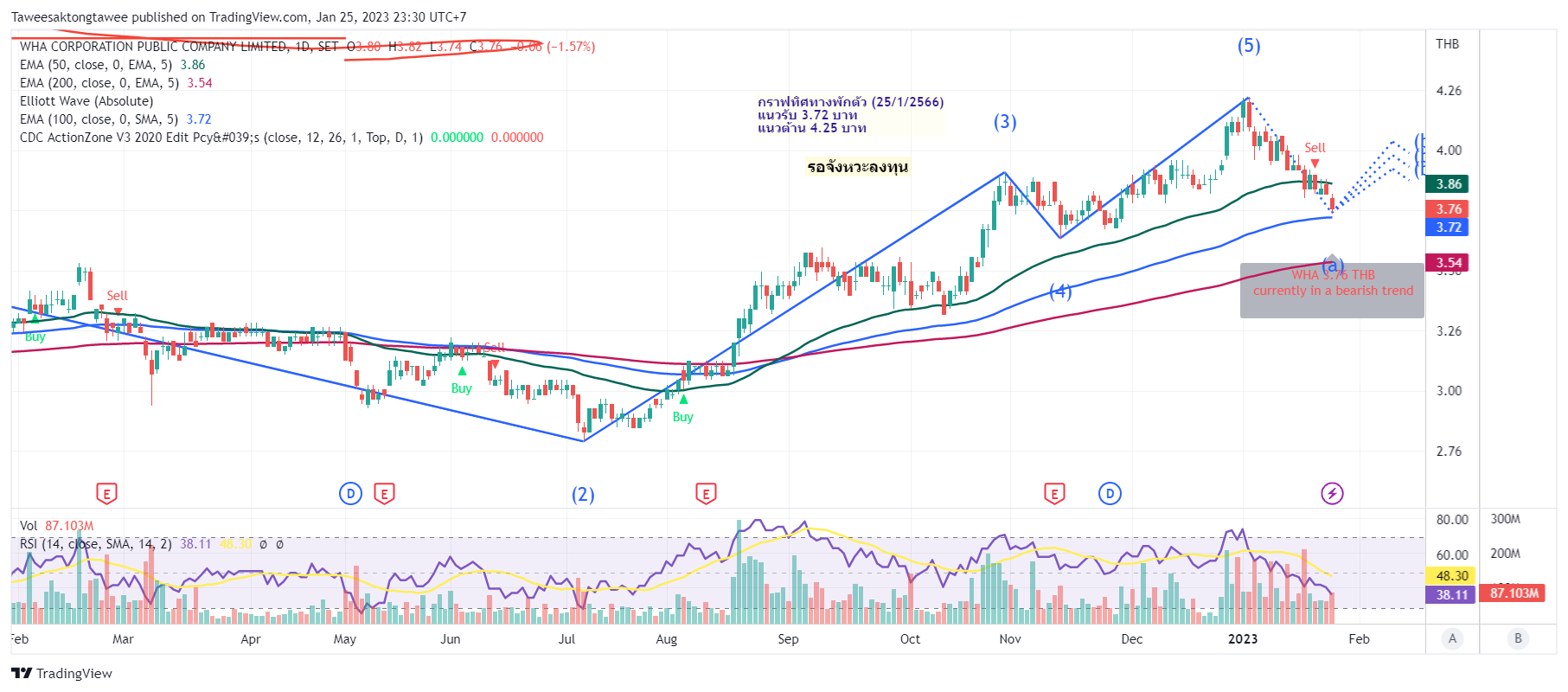Image resolution: width=1568 pixels, height=692 pixels.
Task: Open the earnings marker in November
Action: point(1054,494)
